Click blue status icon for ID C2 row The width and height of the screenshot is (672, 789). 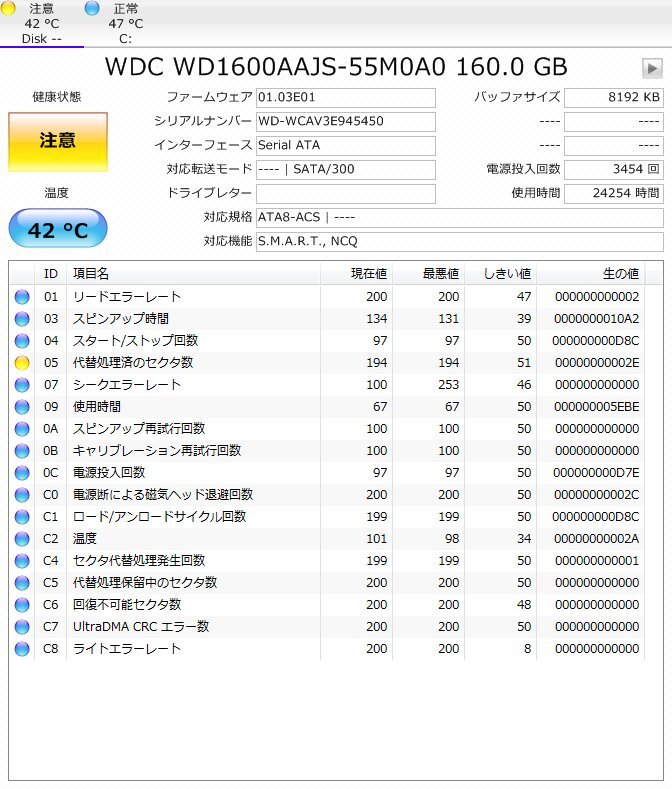pyautogui.click(x=22, y=539)
